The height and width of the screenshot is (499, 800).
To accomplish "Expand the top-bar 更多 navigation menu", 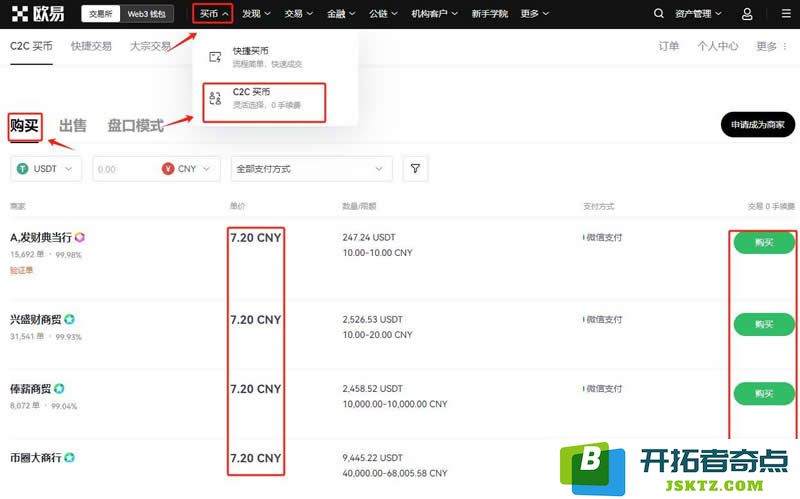I will click(535, 14).
